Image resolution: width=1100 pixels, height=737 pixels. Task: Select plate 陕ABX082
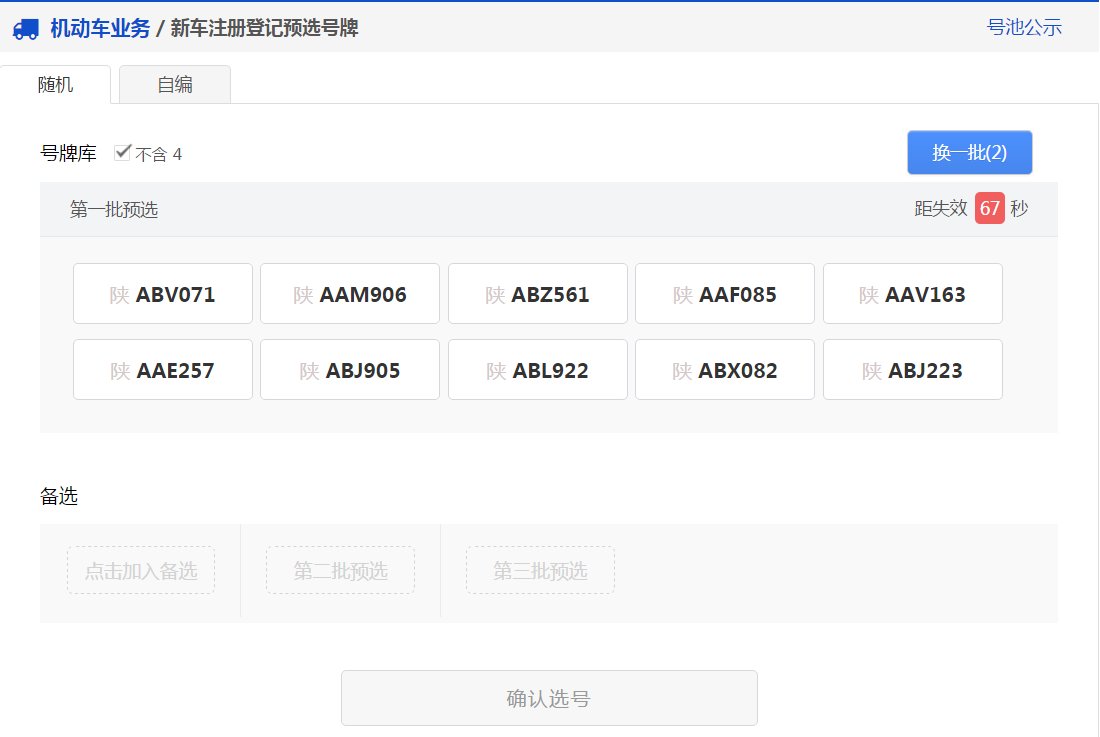click(x=724, y=369)
